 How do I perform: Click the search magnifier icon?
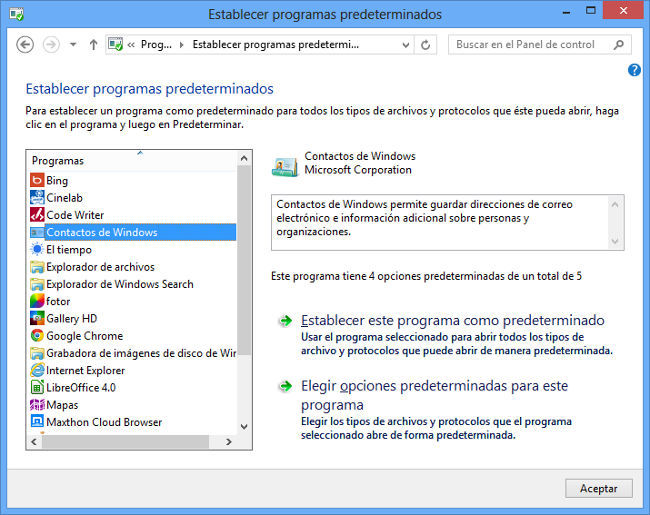(x=618, y=44)
